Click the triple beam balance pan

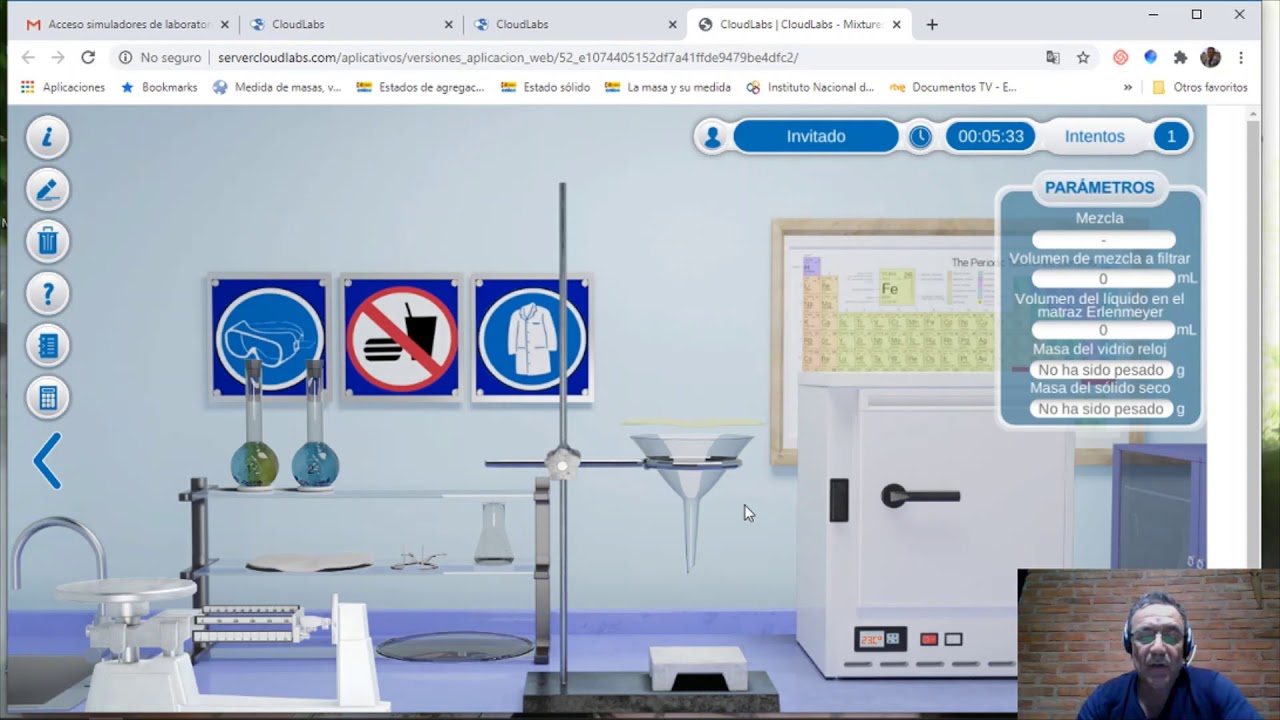(125, 591)
